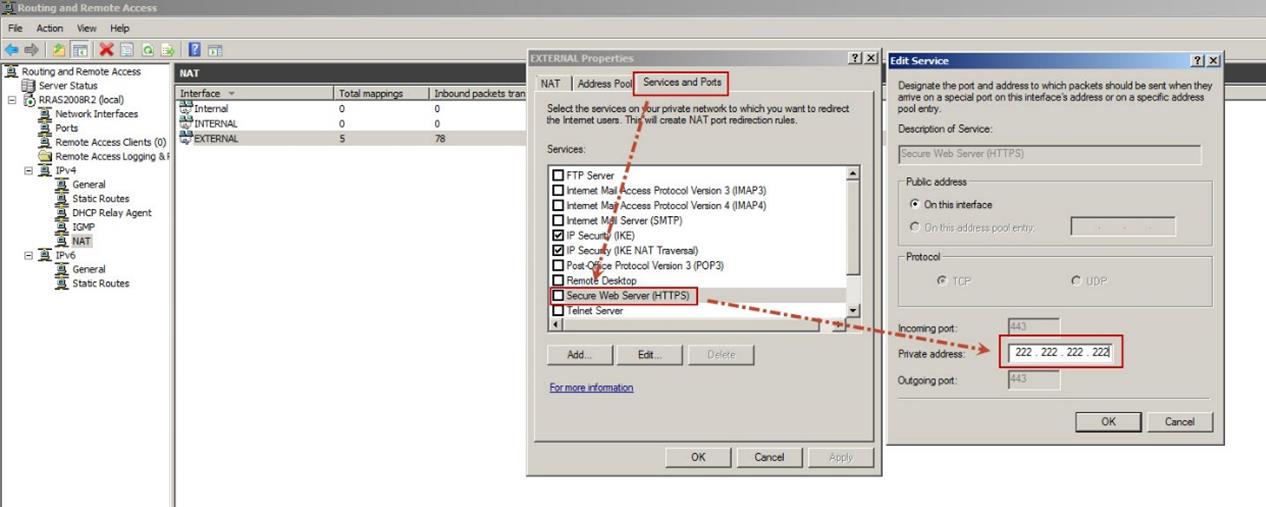This screenshot has height=507, width=1266.
Task: Select the Routing and Remote Access root node
Action: click(x=81, y=72)
